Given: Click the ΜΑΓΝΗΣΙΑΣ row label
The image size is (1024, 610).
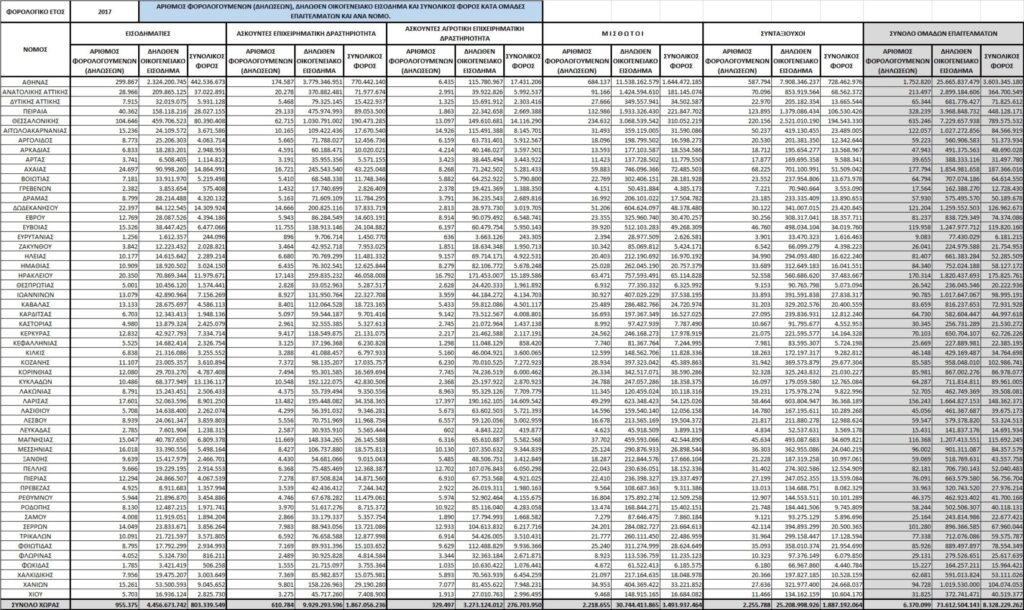Looking at the screenshot, I should click(35, 439).
